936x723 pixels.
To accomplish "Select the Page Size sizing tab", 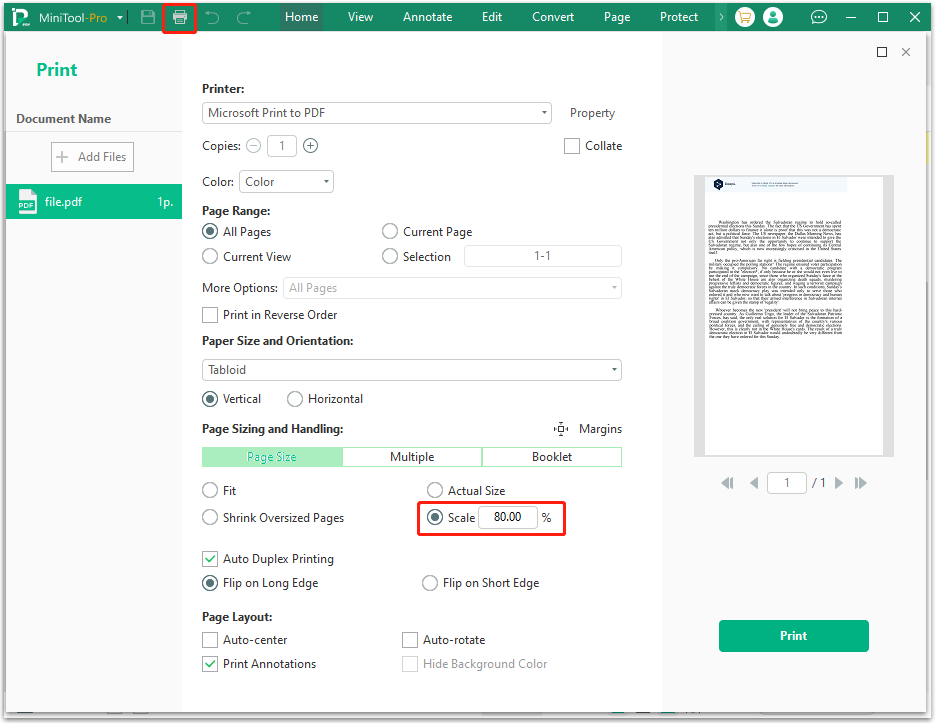I will tap(272, 457).
